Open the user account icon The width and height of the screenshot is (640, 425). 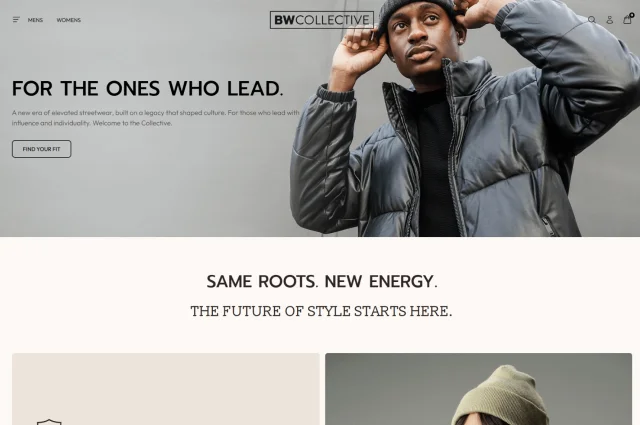(609, 20)
